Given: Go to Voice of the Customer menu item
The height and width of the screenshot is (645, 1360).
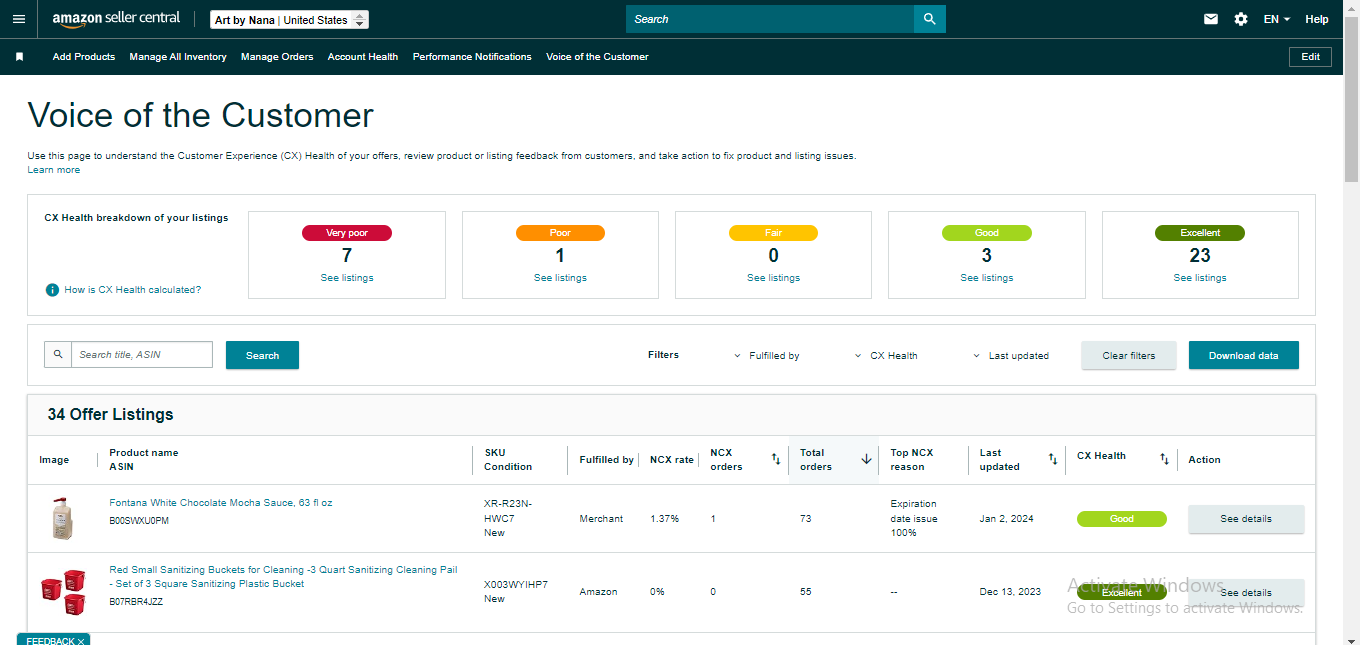Looking at the screenshot, I should click(x=597, y=57).
